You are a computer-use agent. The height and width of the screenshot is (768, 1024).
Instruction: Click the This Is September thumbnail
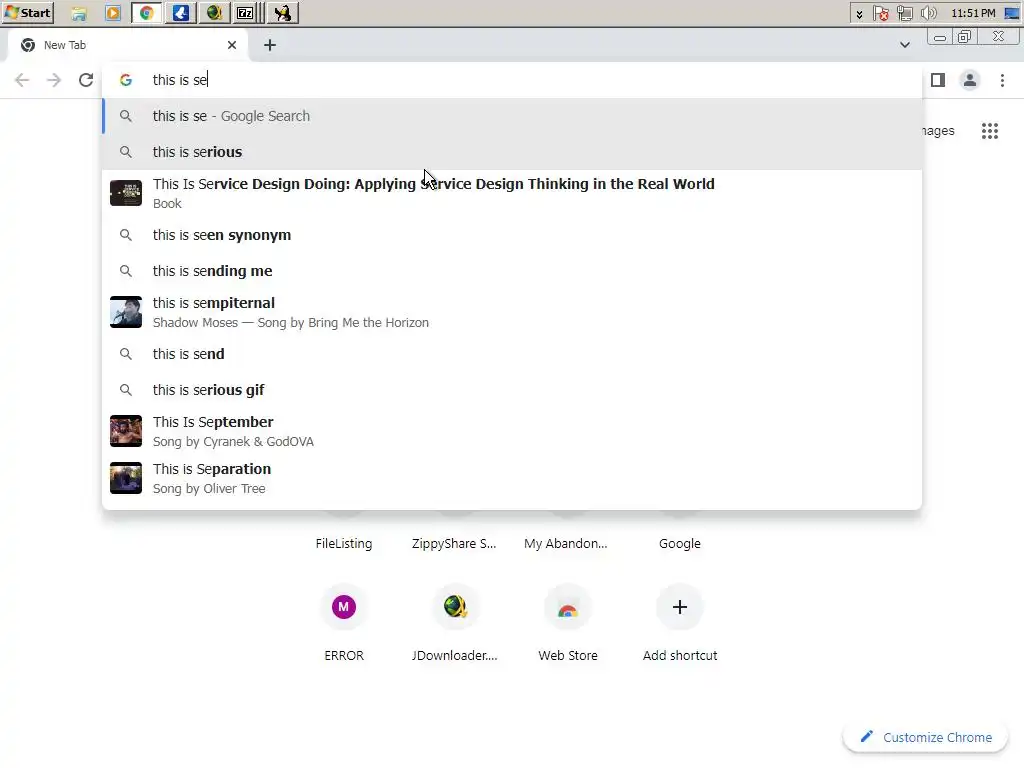[126, 431]
